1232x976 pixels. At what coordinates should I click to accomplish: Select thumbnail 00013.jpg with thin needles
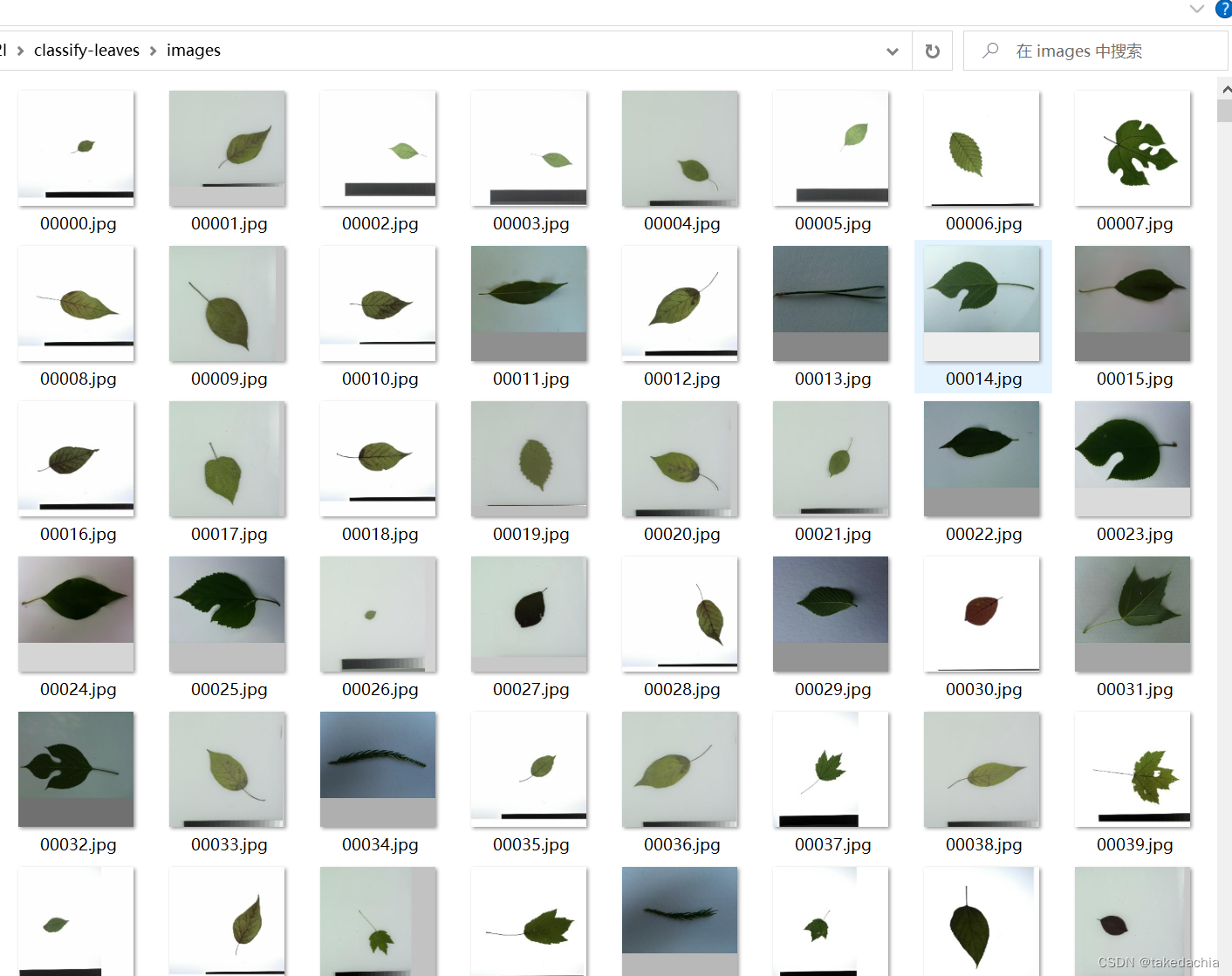[831, 303]
